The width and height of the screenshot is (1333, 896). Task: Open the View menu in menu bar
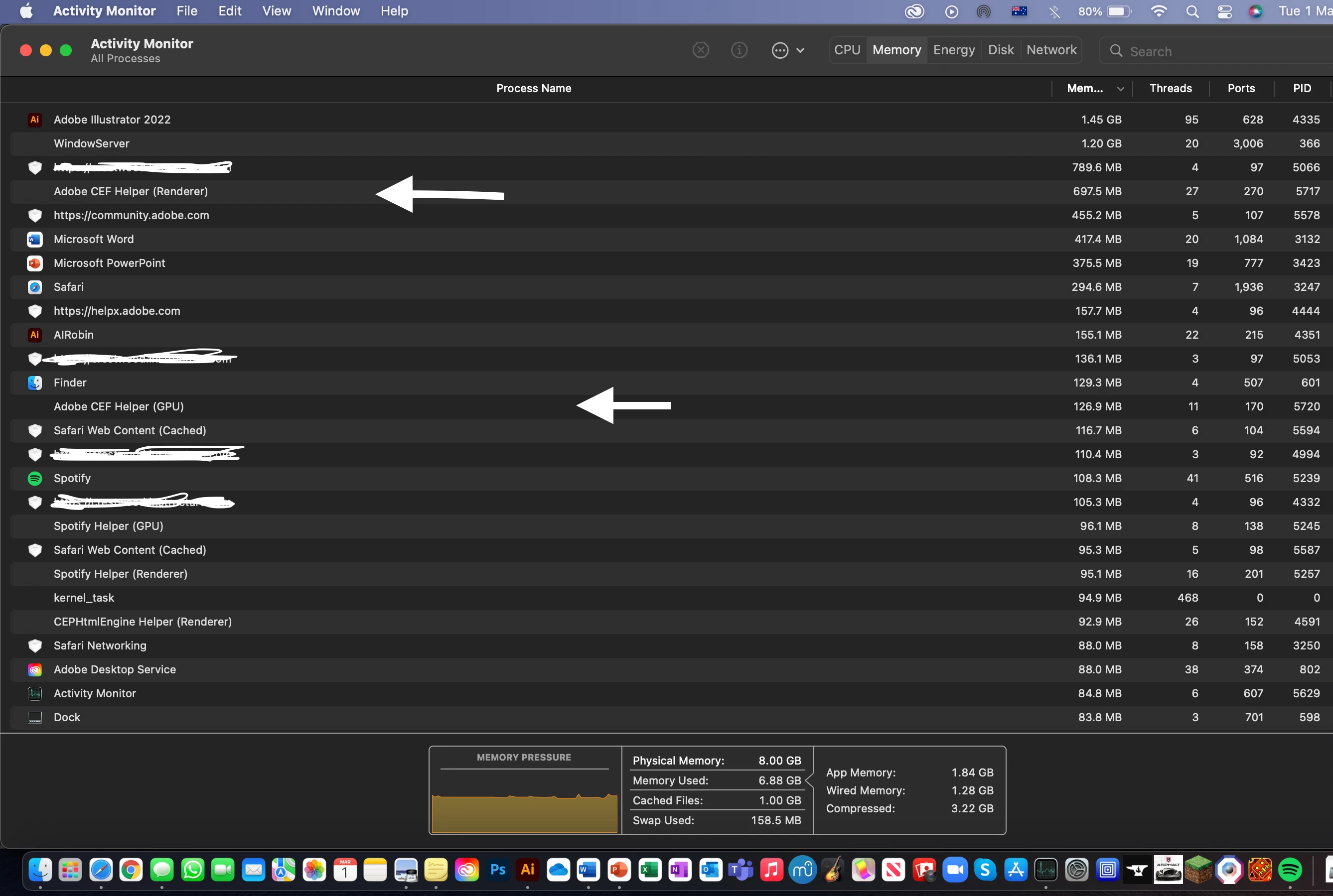(x=276, y=11)
